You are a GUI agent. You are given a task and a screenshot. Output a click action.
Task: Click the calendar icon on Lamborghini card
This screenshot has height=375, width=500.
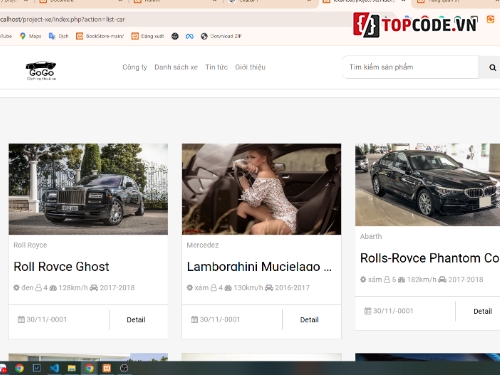coord(194,319)
